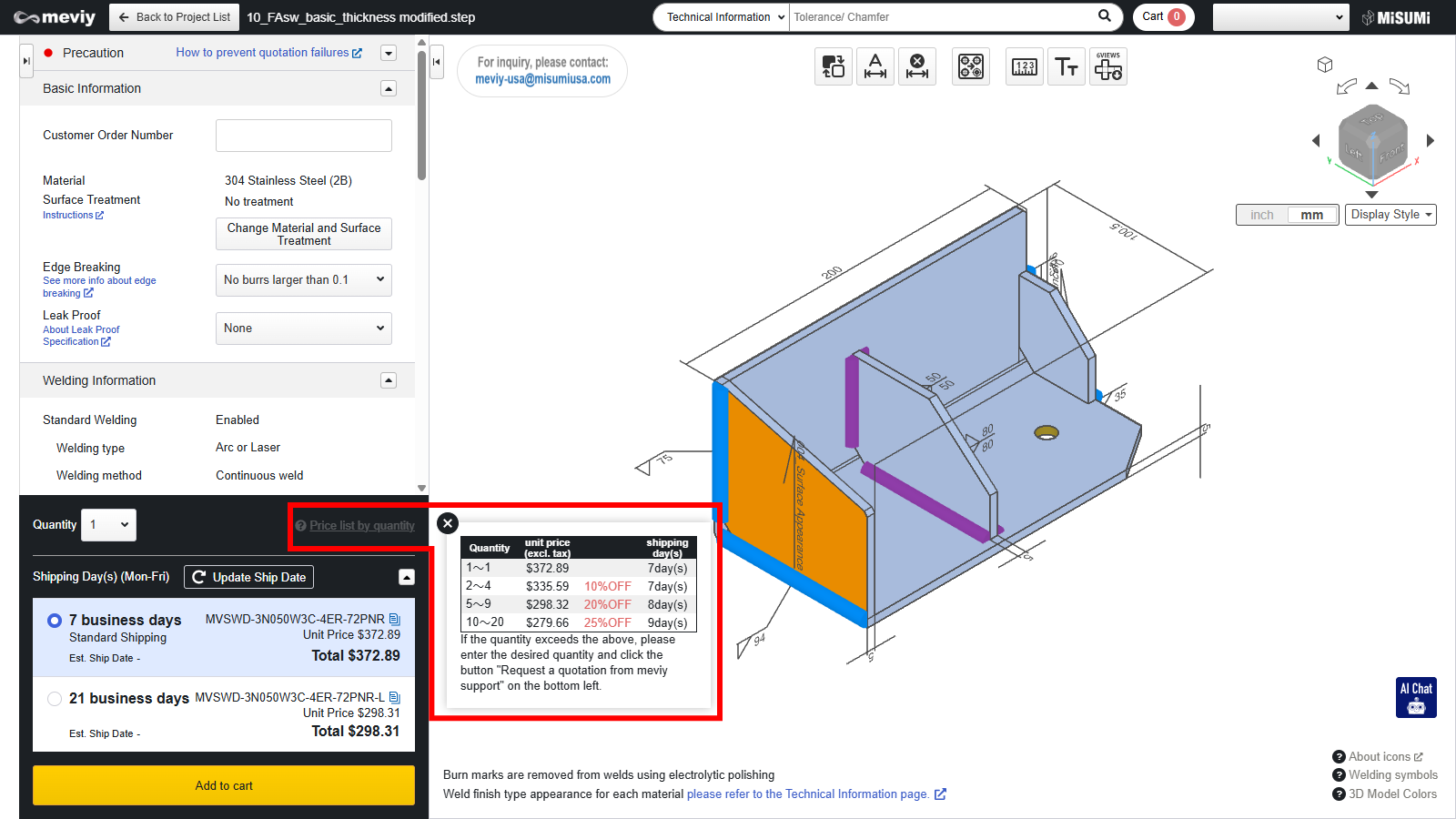Open the Display Style dropdown
Viewport: 1456px width, 819px height.
(x=1390, y=215)
